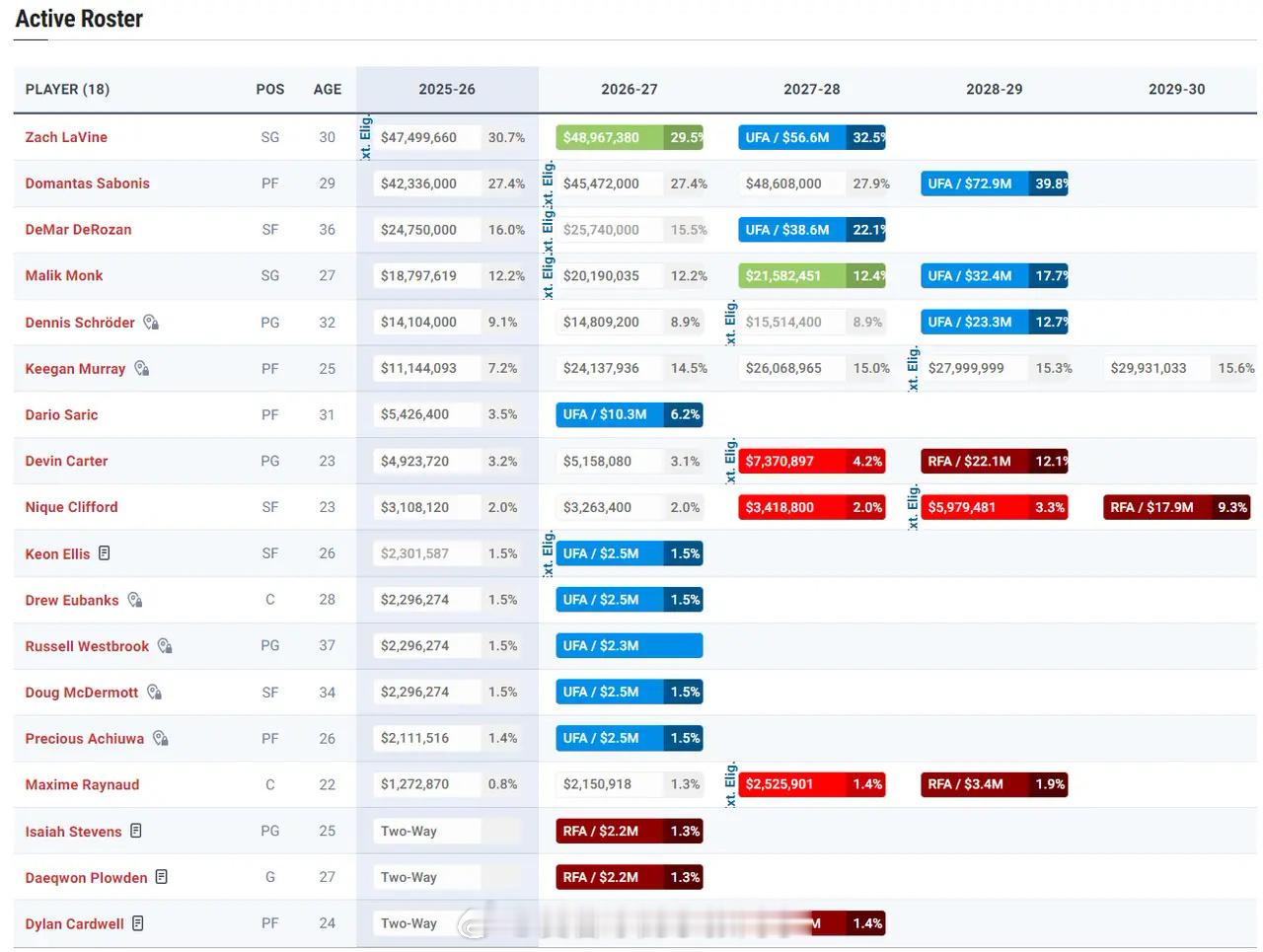Viewport: 1263px width, 952px height.
Task: Click the PLAYER (18) column header
Action: click(67, 89)
